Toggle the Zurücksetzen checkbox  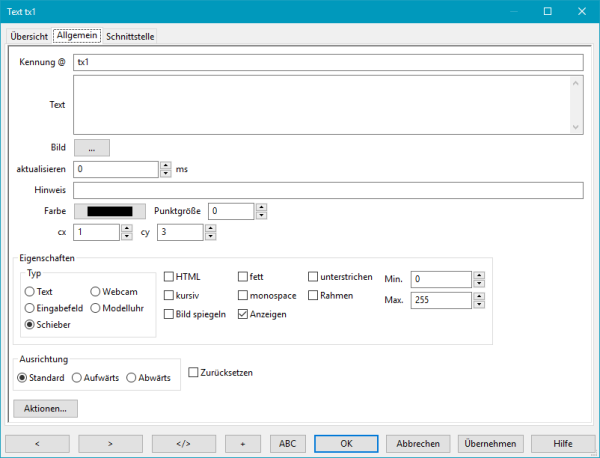click(194, 372)
